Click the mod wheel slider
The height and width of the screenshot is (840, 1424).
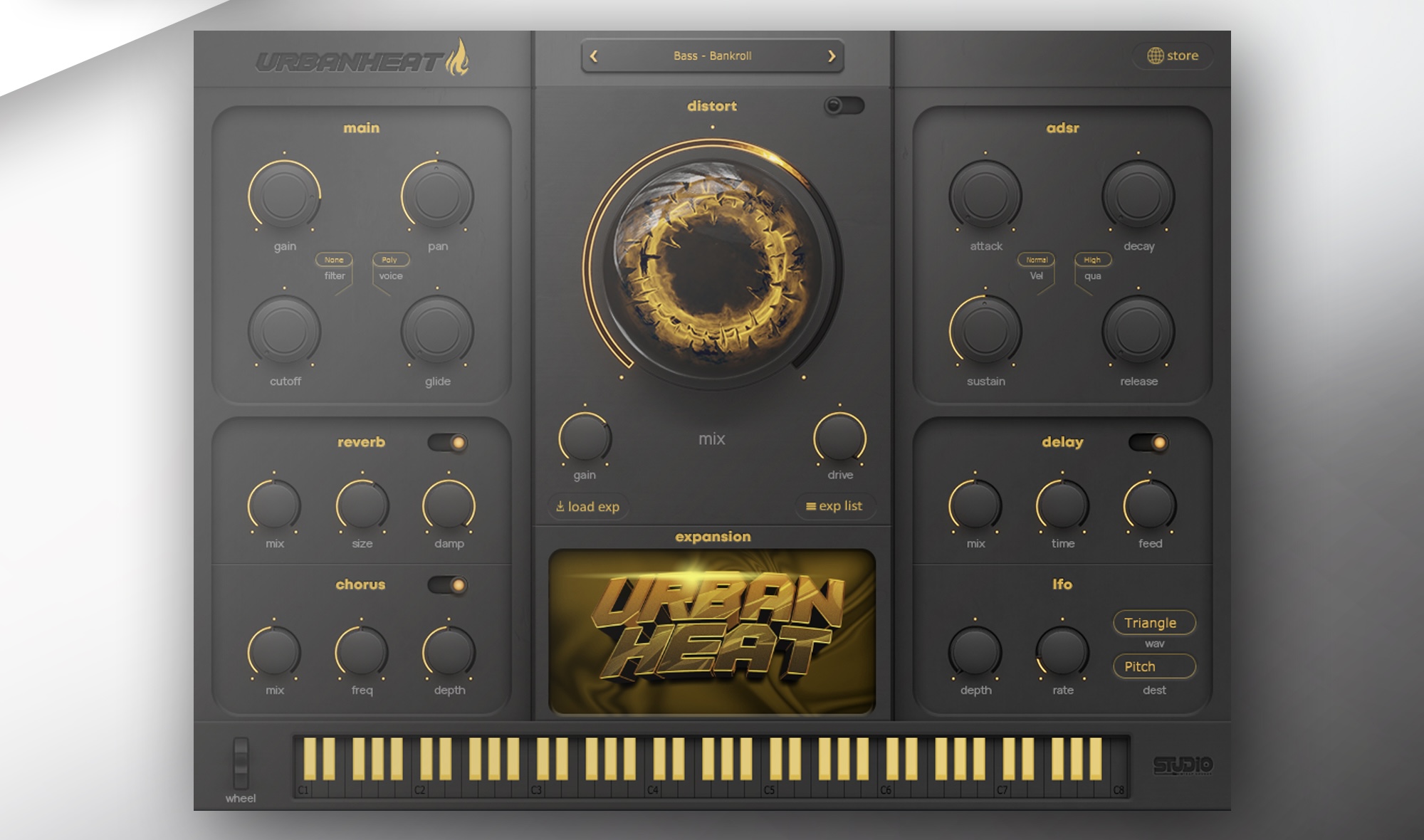241,764
